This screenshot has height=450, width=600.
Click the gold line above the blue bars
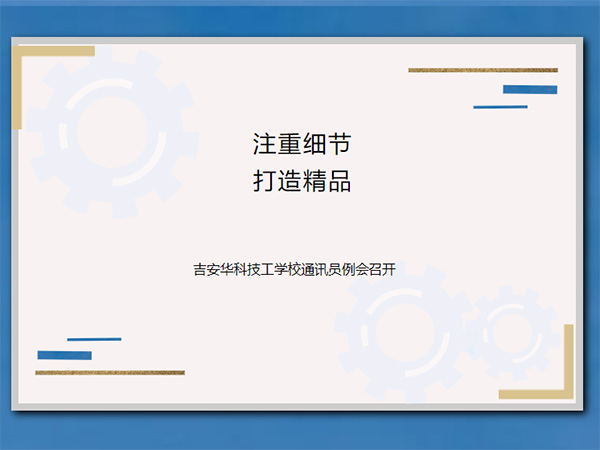(483, 70)
